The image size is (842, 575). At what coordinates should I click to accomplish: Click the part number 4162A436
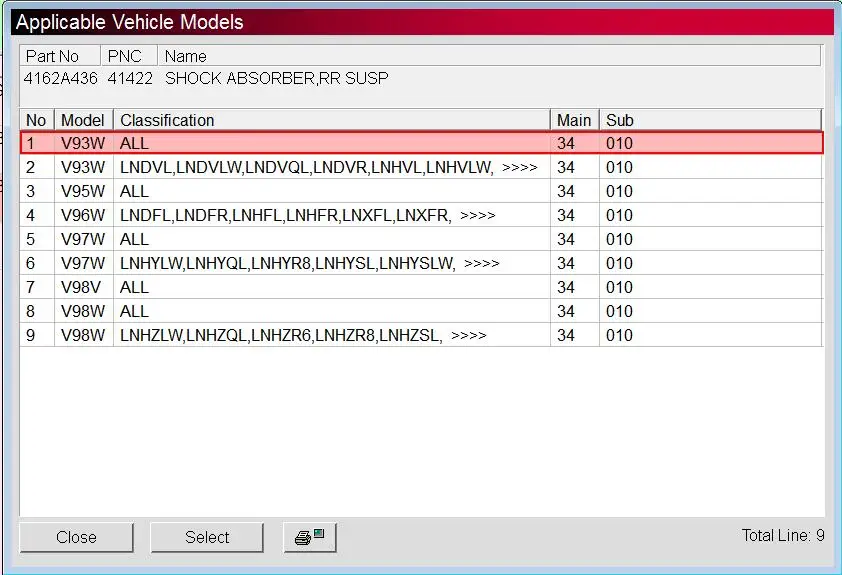[x=61, y=78]
